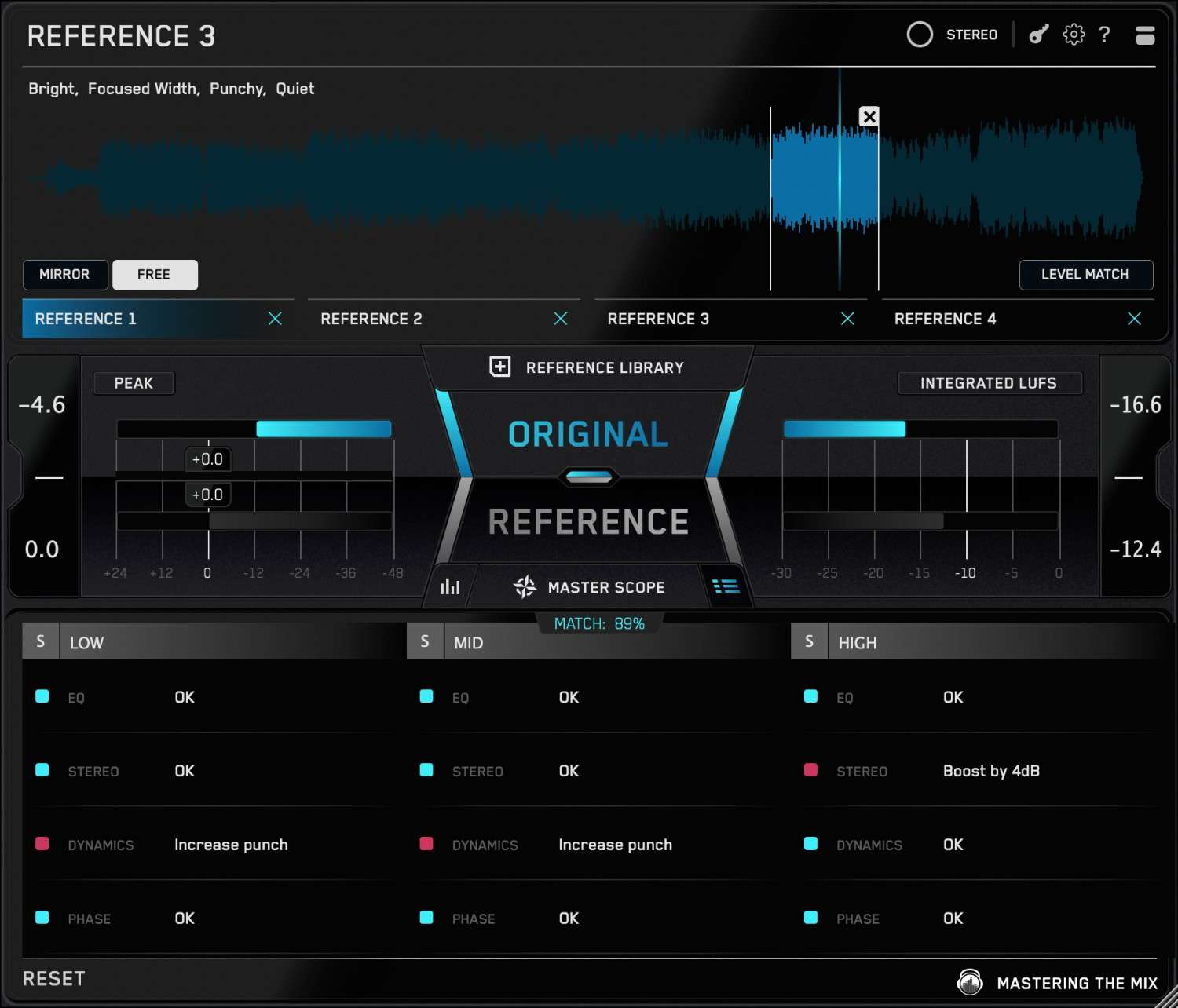Switch to bar chart view beside Master Scope
The height and width of the screenshot is (1008, 1178).
[449, 586]
